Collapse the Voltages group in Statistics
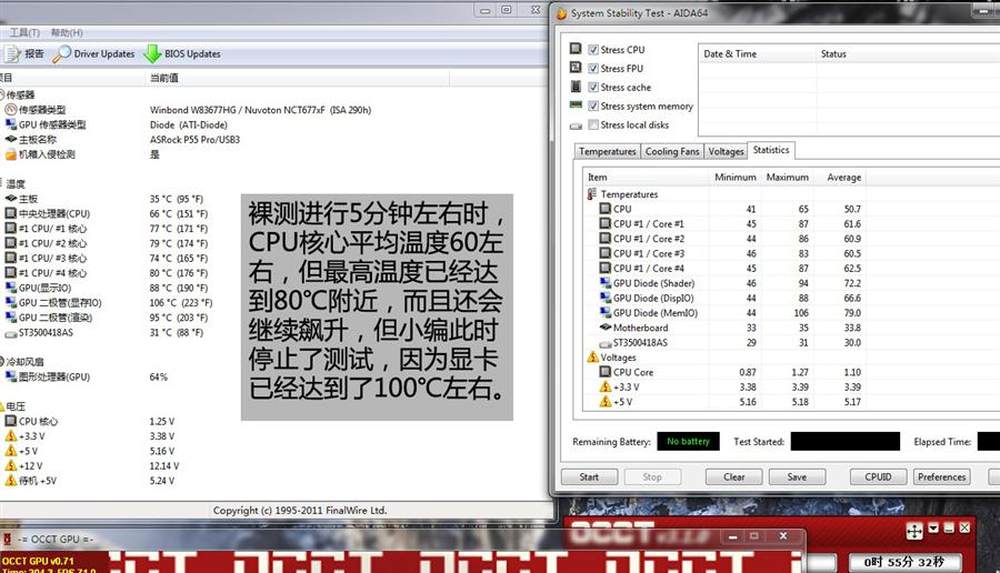1000x573 pixels. click(x=592, y=357)
